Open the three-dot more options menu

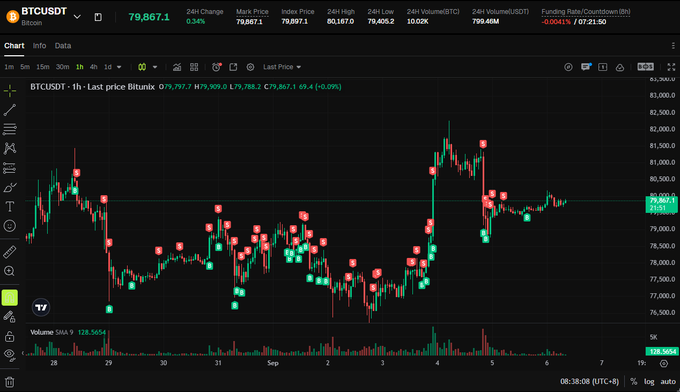coord(673,46)
